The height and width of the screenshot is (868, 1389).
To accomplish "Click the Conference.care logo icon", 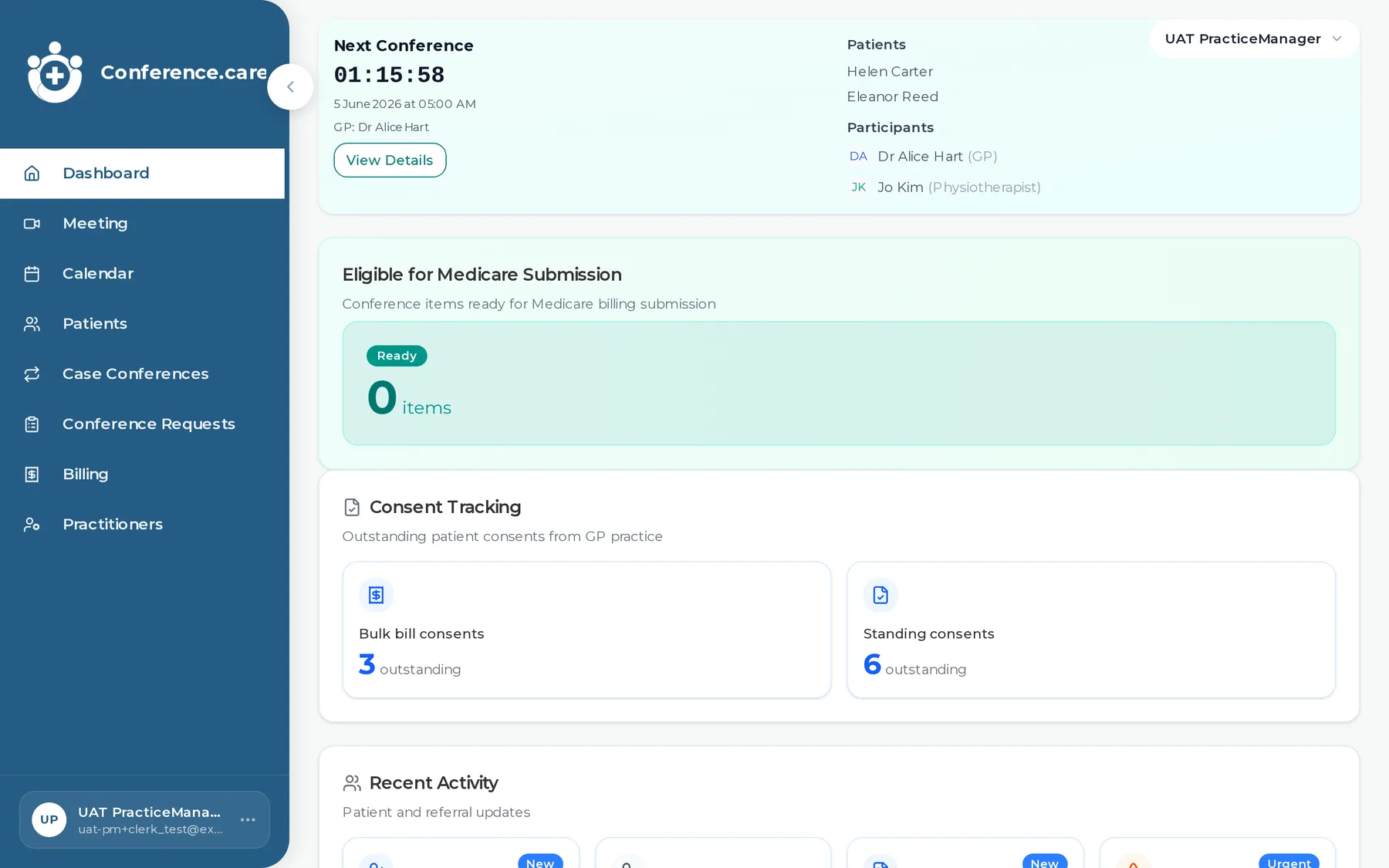I will point(55,72).
